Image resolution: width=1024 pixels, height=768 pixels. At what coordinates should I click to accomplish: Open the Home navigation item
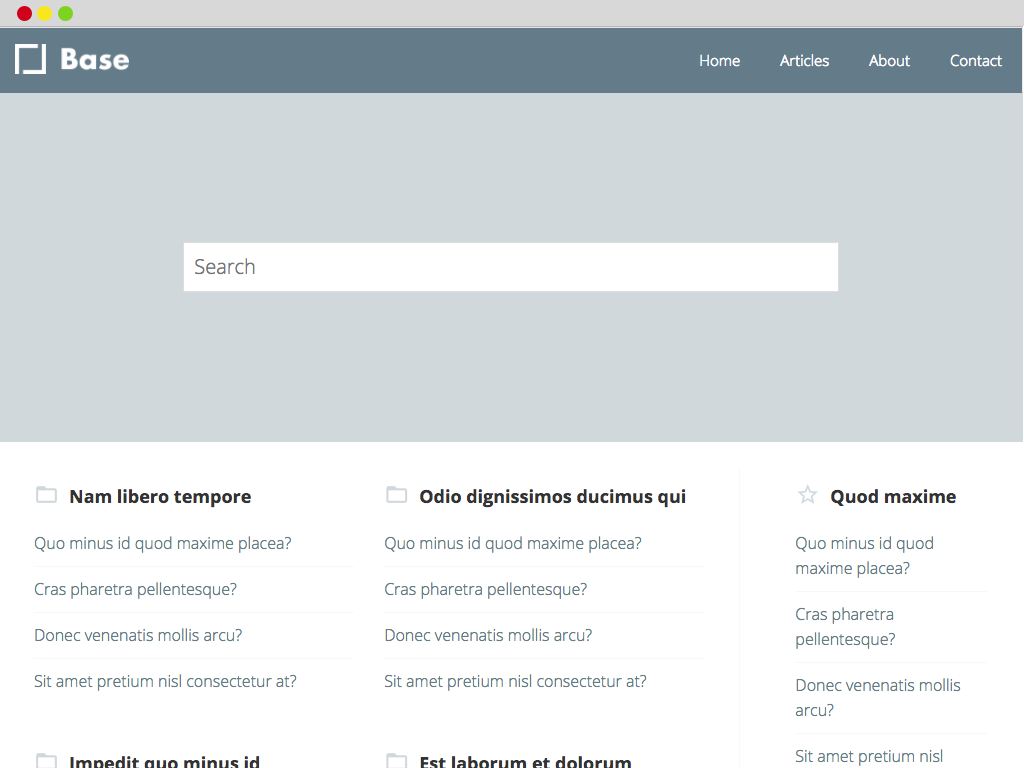[x=719, y=61]
